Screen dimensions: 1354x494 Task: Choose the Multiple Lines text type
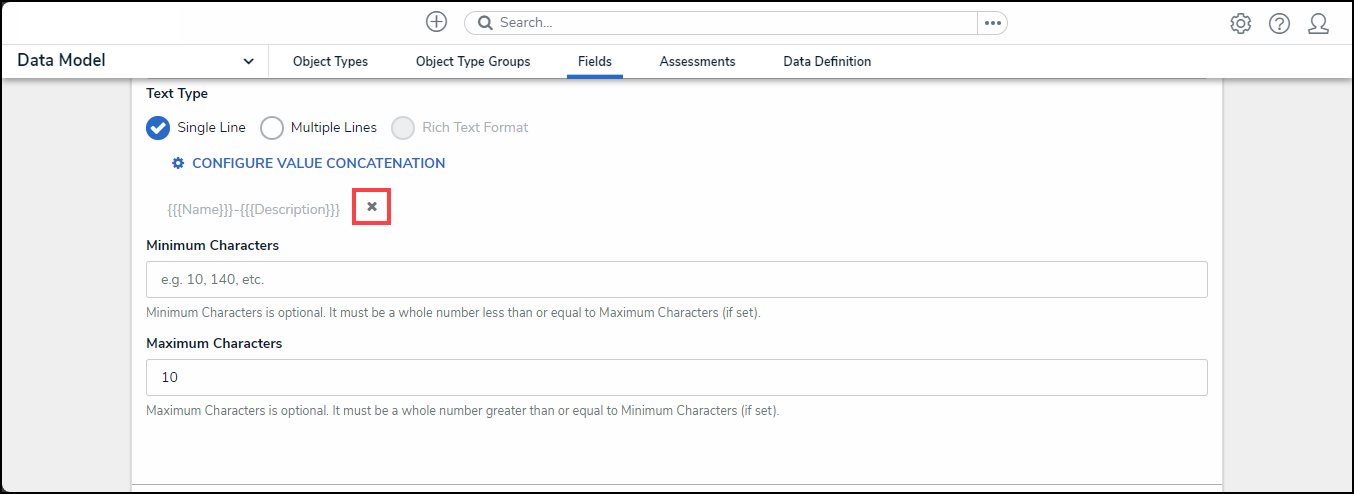(x=272, y=128)
